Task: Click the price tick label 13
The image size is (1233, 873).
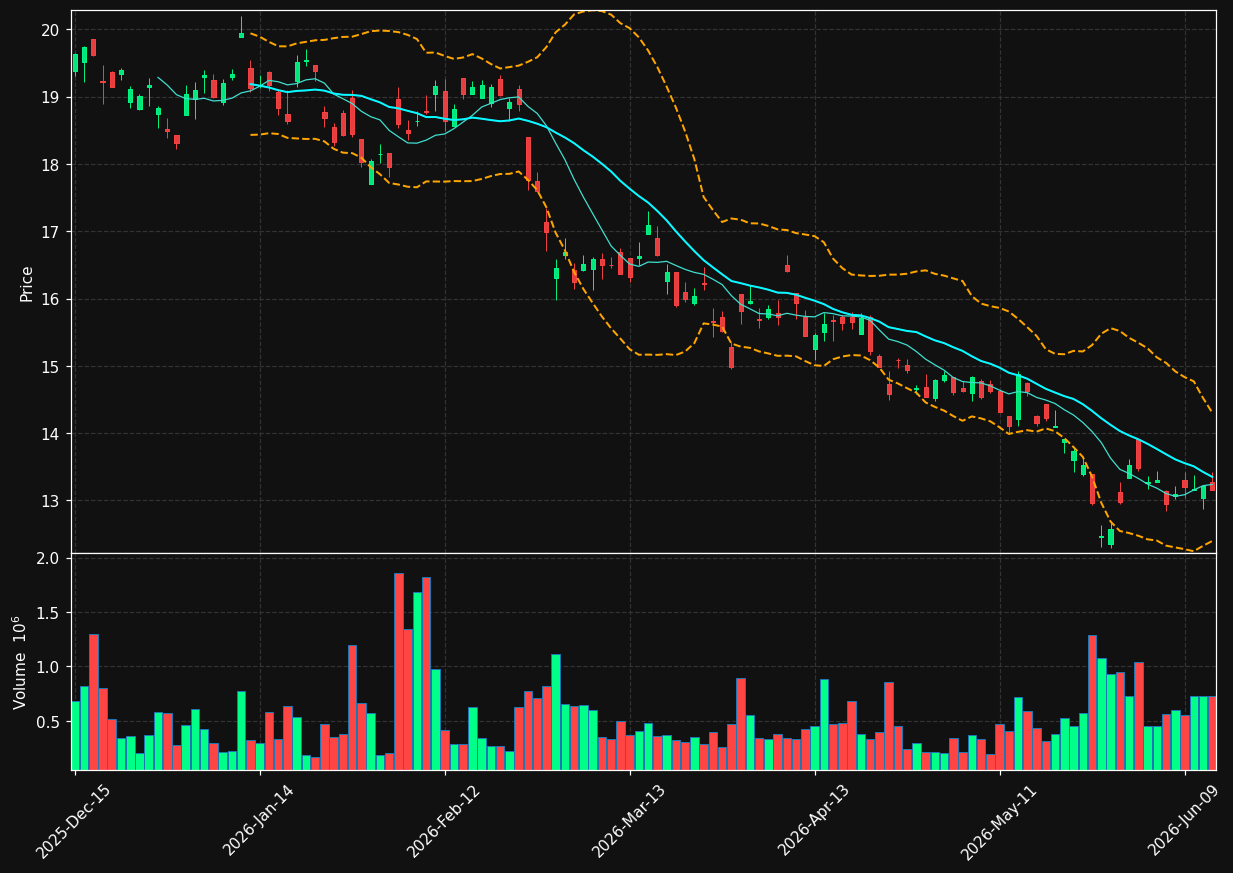Action: pos(51,501)
